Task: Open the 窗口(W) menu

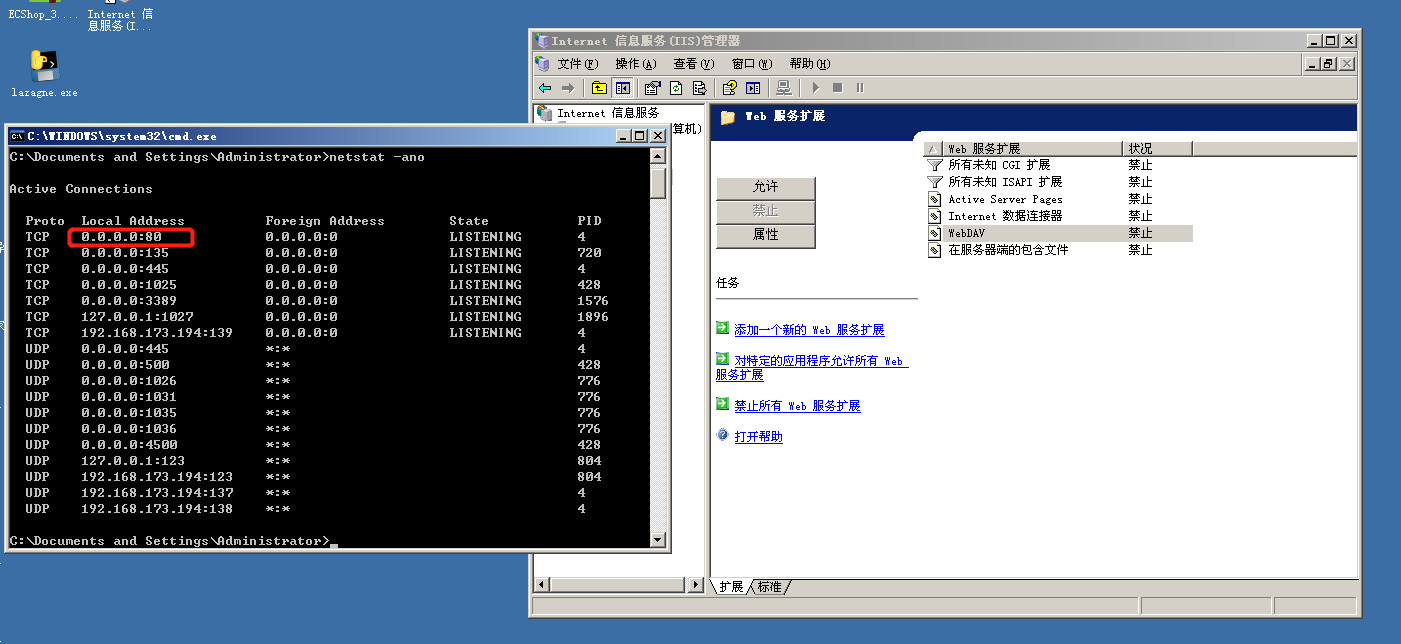Action: tap(752, 64)
